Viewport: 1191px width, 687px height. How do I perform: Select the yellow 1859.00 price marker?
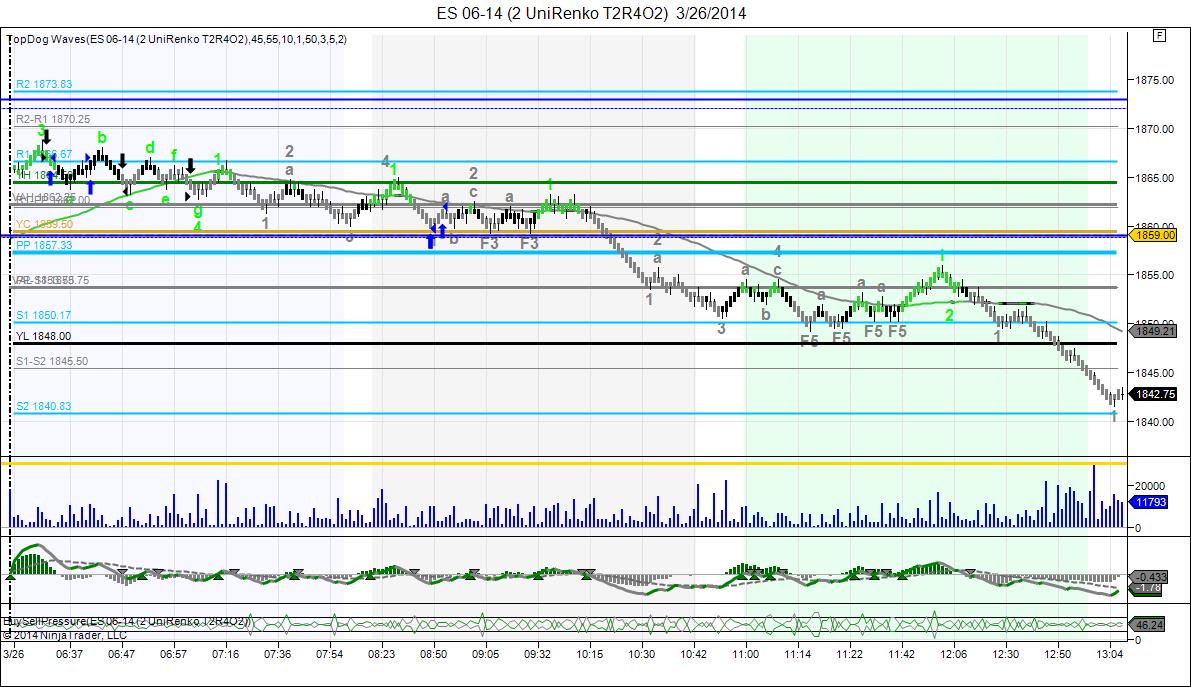point(1155,236)
